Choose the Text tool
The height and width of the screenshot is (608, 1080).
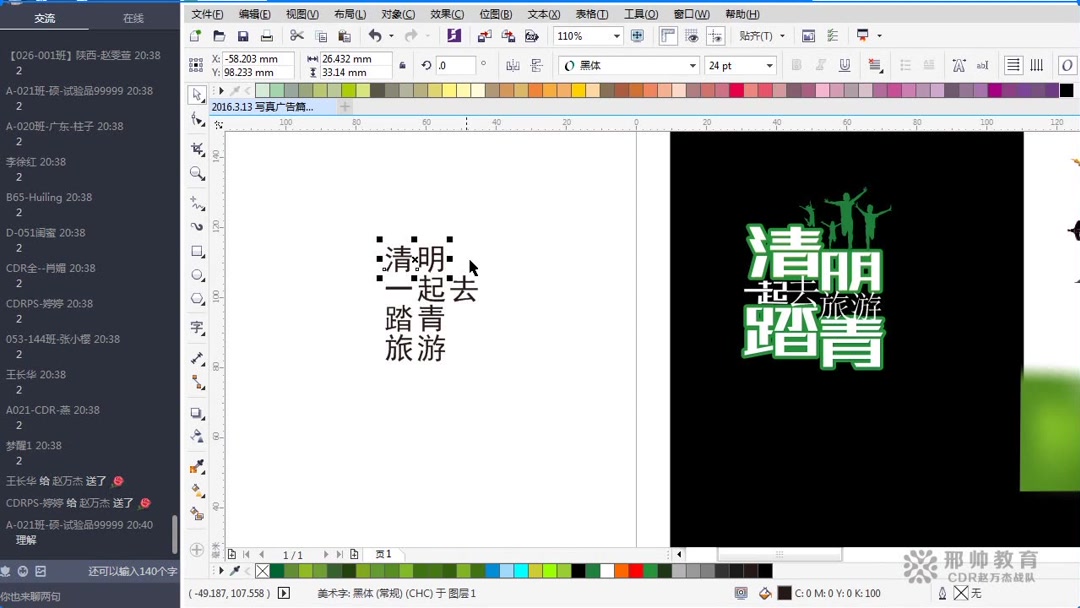(196, 324)
